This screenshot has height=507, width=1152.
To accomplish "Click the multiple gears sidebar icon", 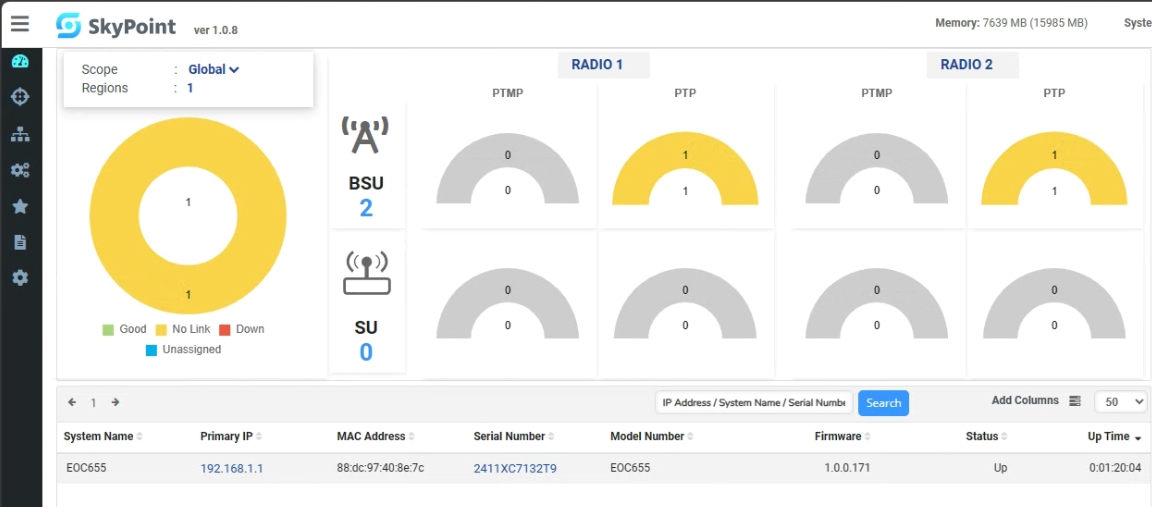I will coord(20,170).
